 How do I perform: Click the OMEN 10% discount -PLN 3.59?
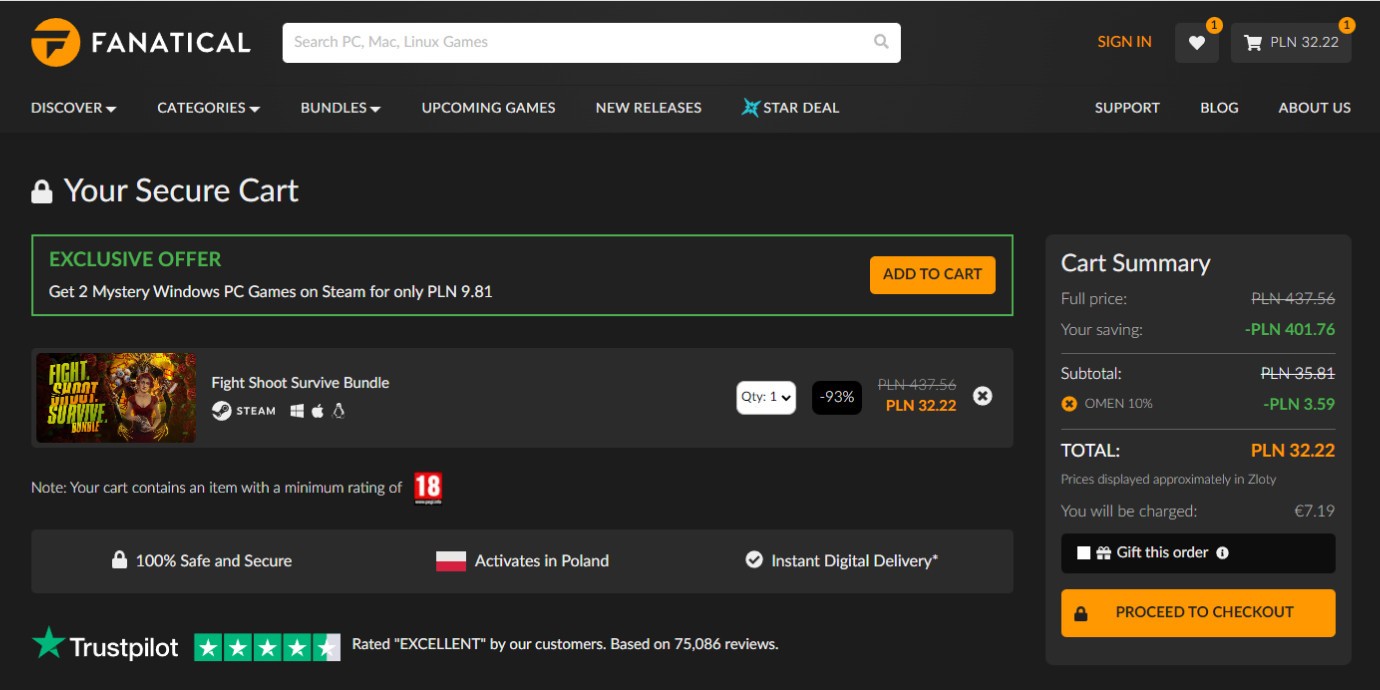click(1299, 404)
